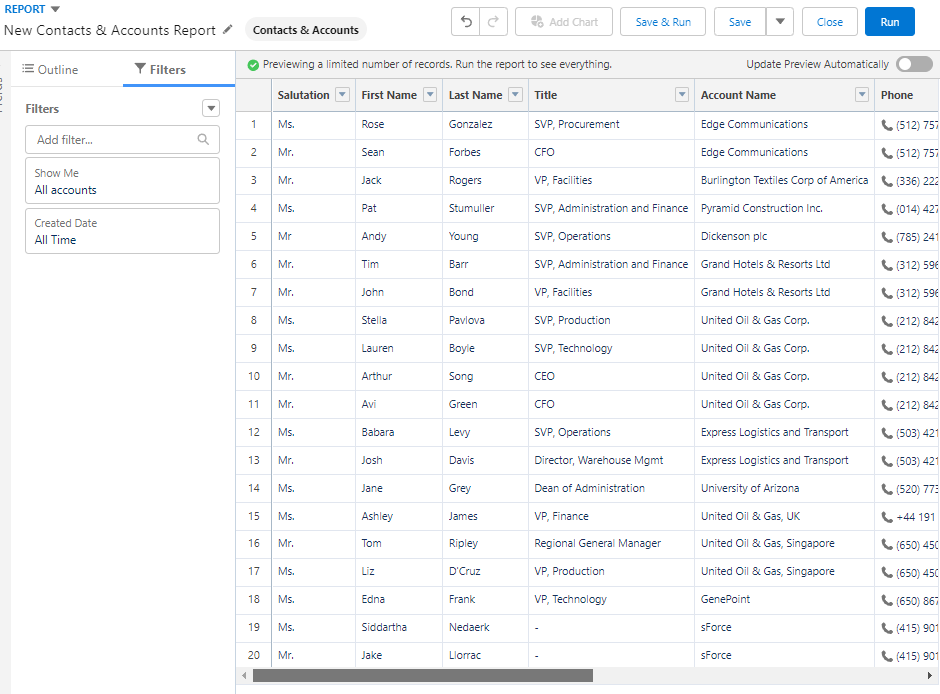Click phone icon in Ashley James row

coord(887,517)
